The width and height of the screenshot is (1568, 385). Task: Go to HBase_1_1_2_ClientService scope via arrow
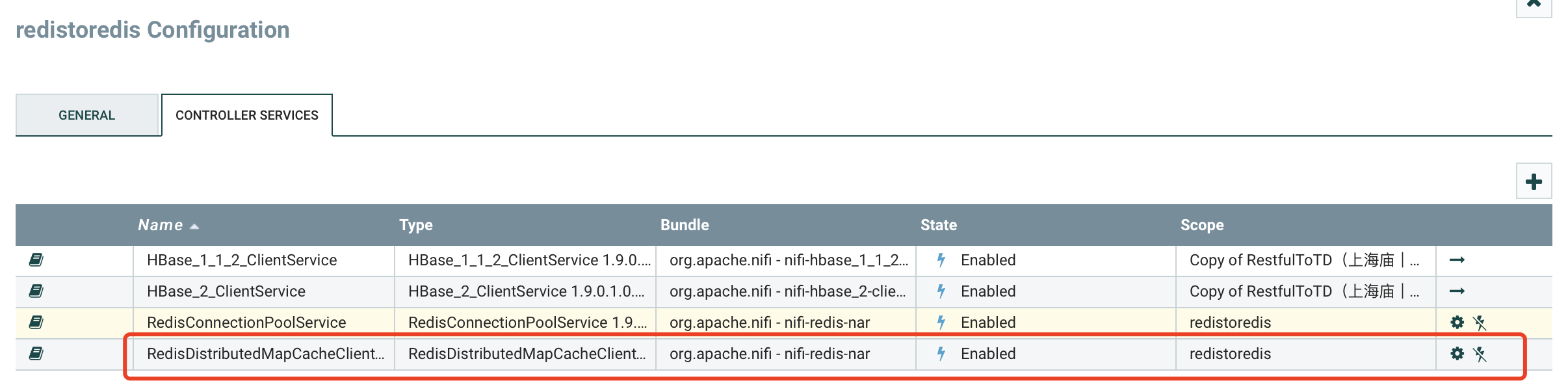click(1457, 260)
